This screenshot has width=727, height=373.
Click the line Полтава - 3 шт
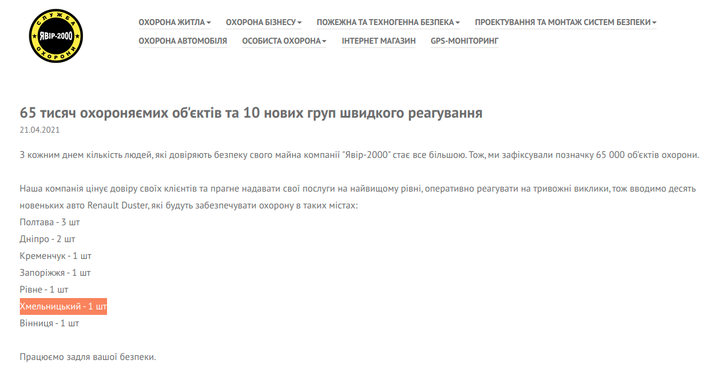coord(50,222)
